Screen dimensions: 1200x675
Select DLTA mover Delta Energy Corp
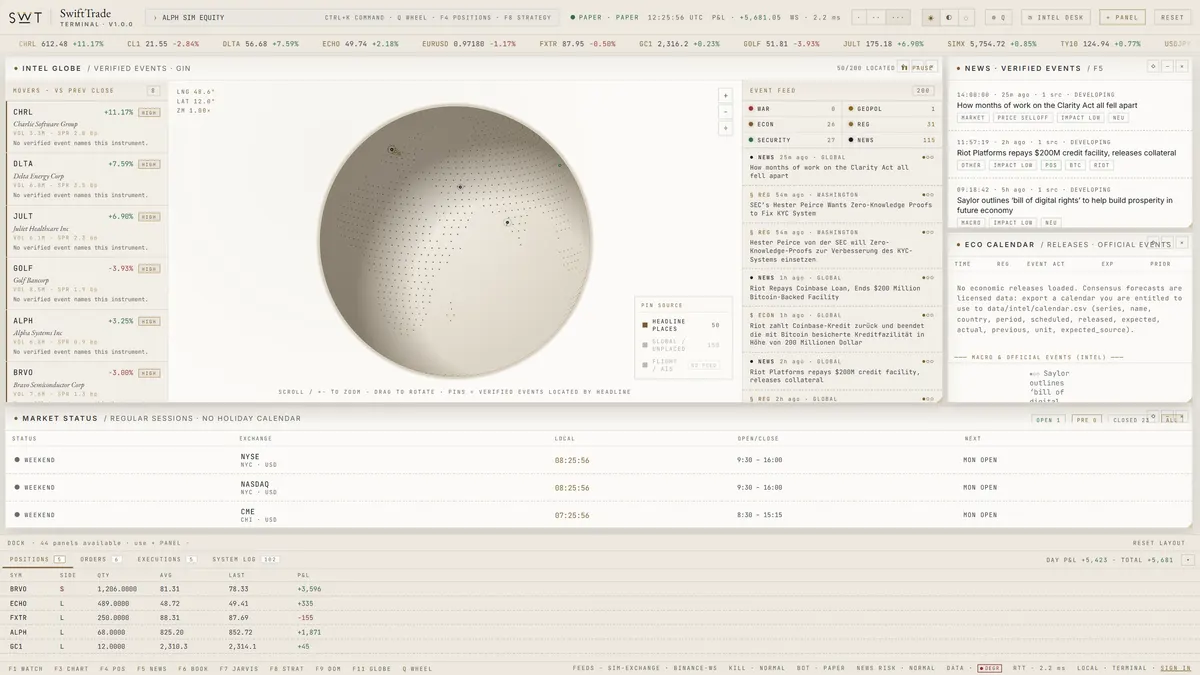point(88,180)
